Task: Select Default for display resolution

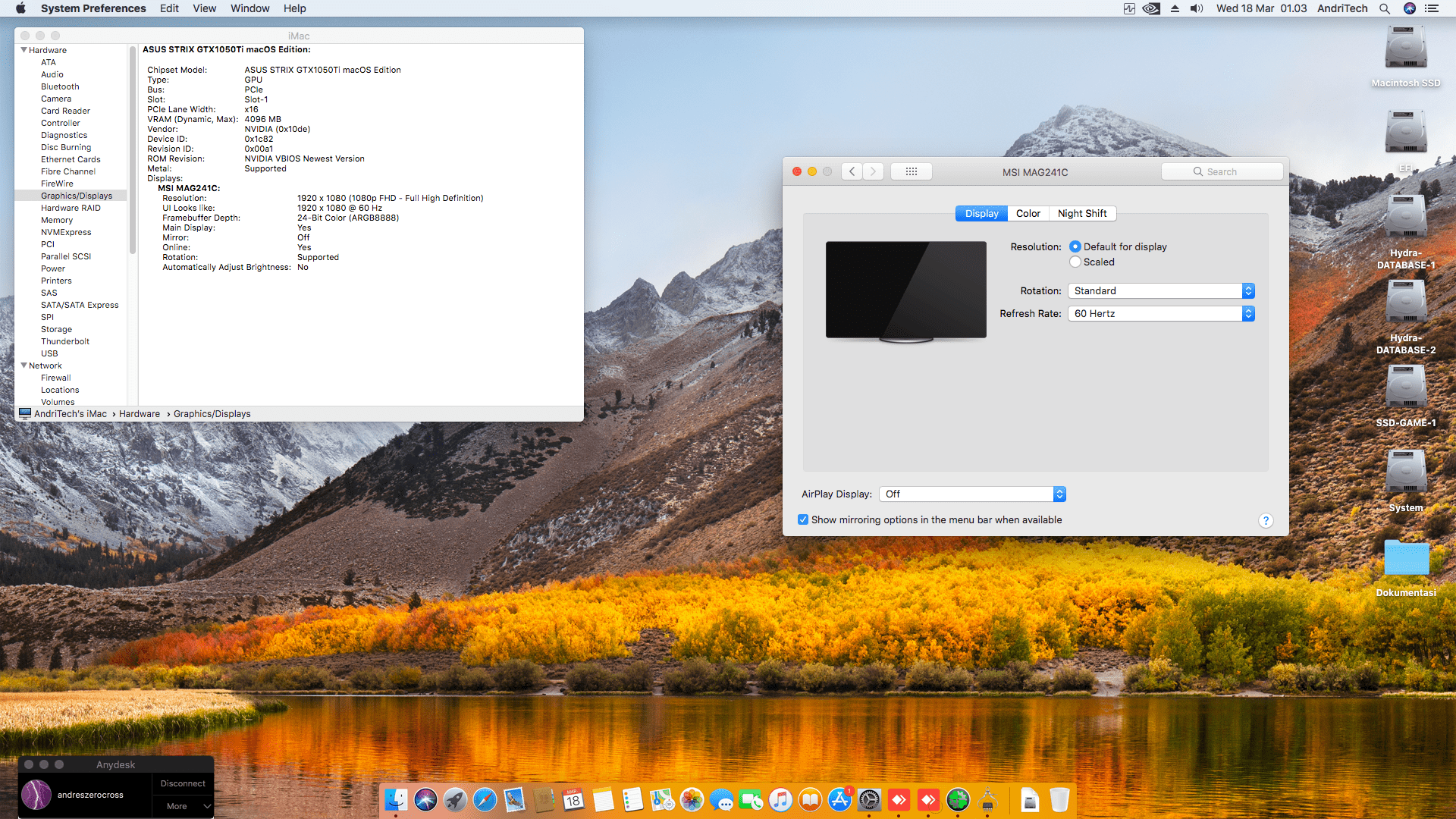Action: click(1075, 247)
